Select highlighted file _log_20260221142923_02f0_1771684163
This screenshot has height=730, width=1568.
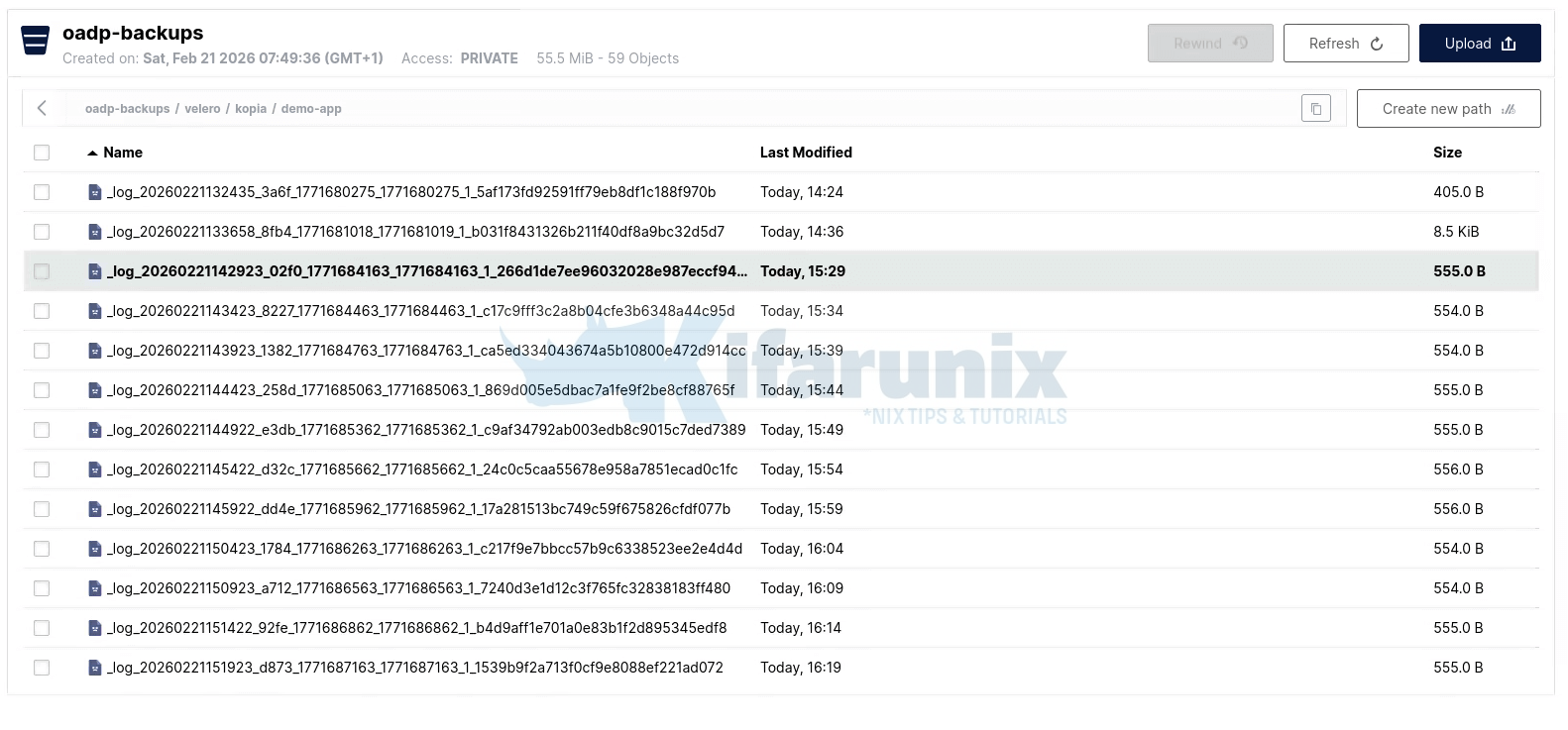pyautogui.click(x=427, y=271)
